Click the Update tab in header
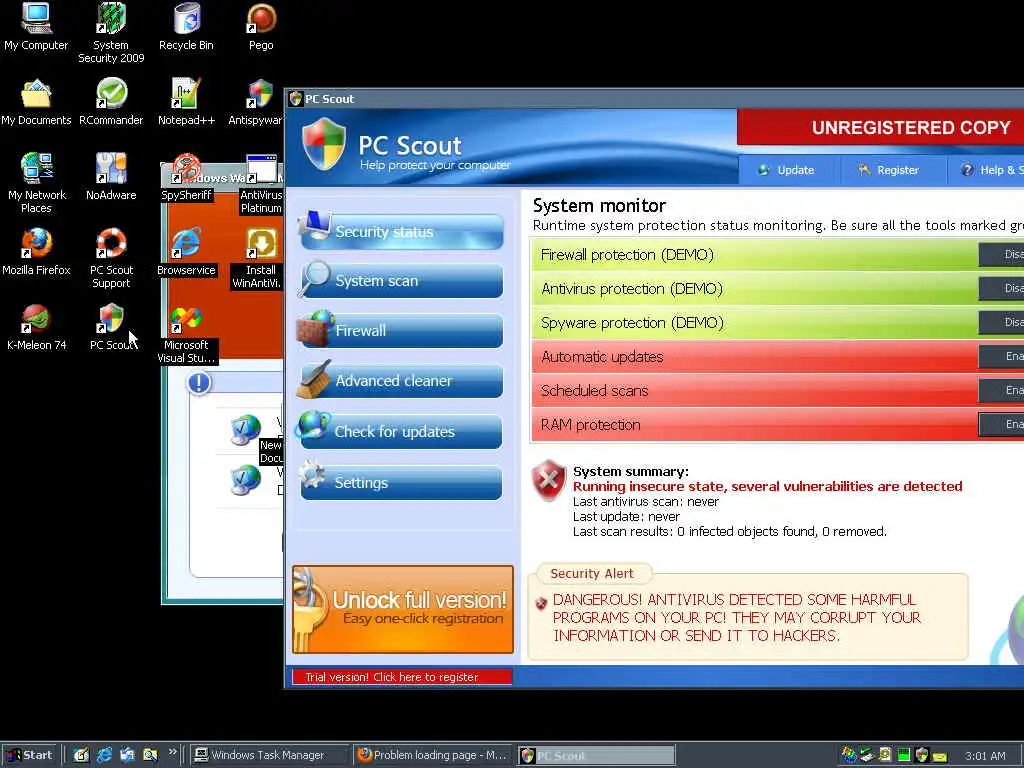Image resolution: width=1024 pixels, height=768 pixels. [788, 170]
